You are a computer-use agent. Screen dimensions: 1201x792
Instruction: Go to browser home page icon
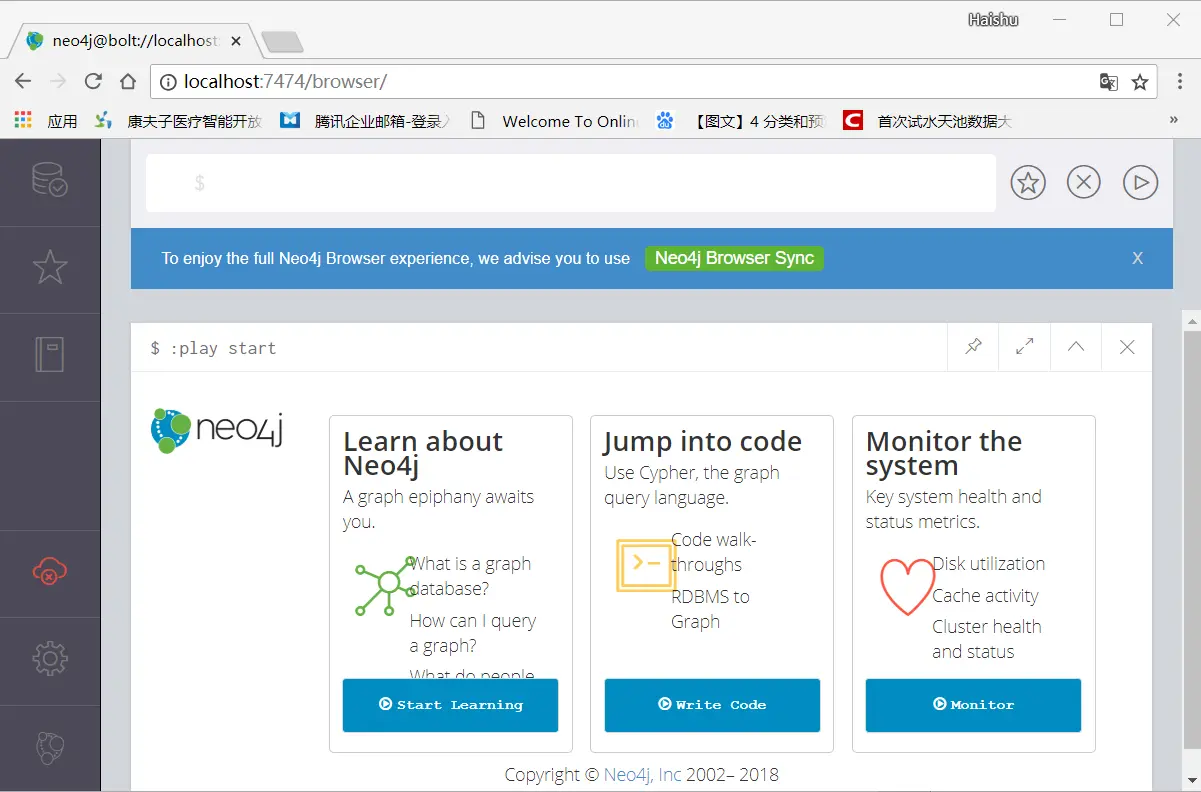pos(128,82)
